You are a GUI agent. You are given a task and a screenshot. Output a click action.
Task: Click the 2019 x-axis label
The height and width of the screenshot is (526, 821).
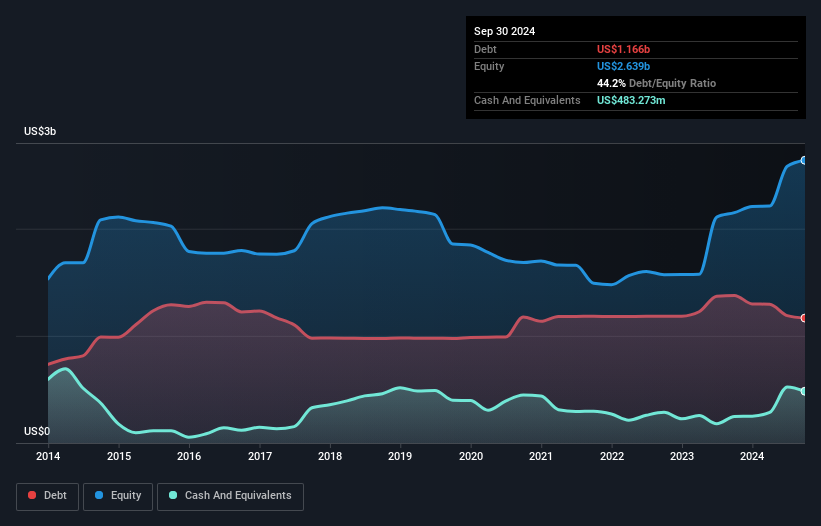click(400, 456)
